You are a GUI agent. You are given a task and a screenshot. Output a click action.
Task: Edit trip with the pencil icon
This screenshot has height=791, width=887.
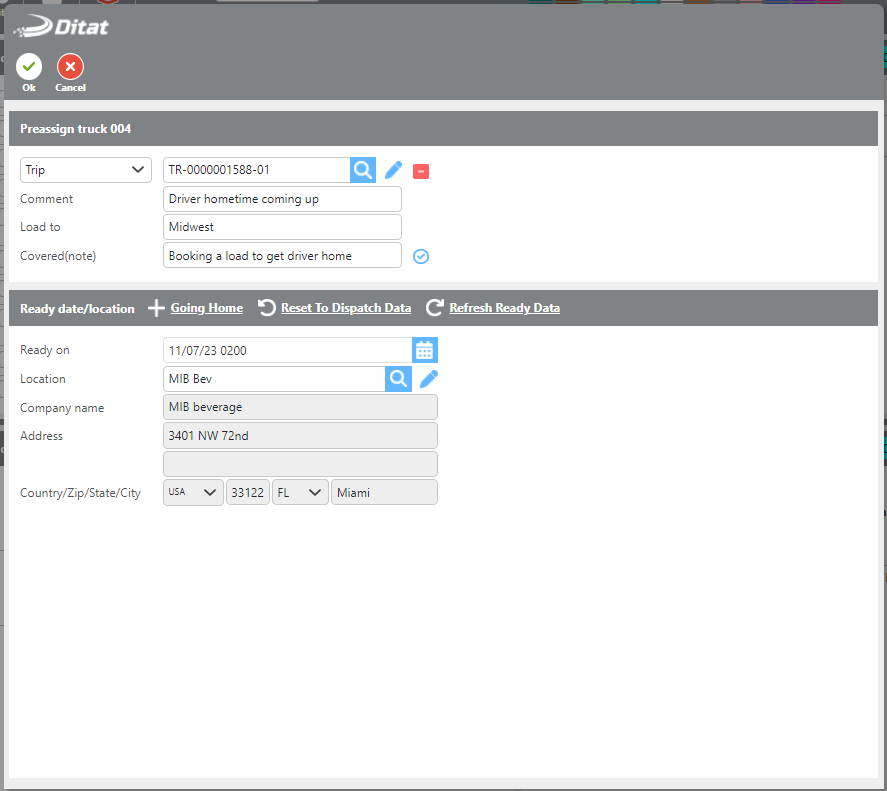394,170
